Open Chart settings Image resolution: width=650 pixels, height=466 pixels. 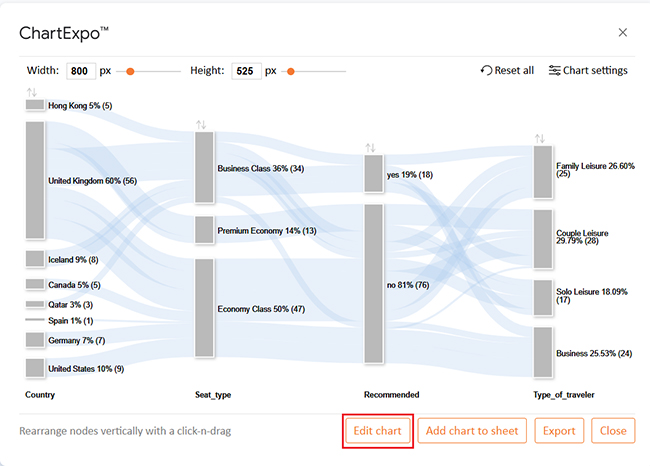click(588, 71)
